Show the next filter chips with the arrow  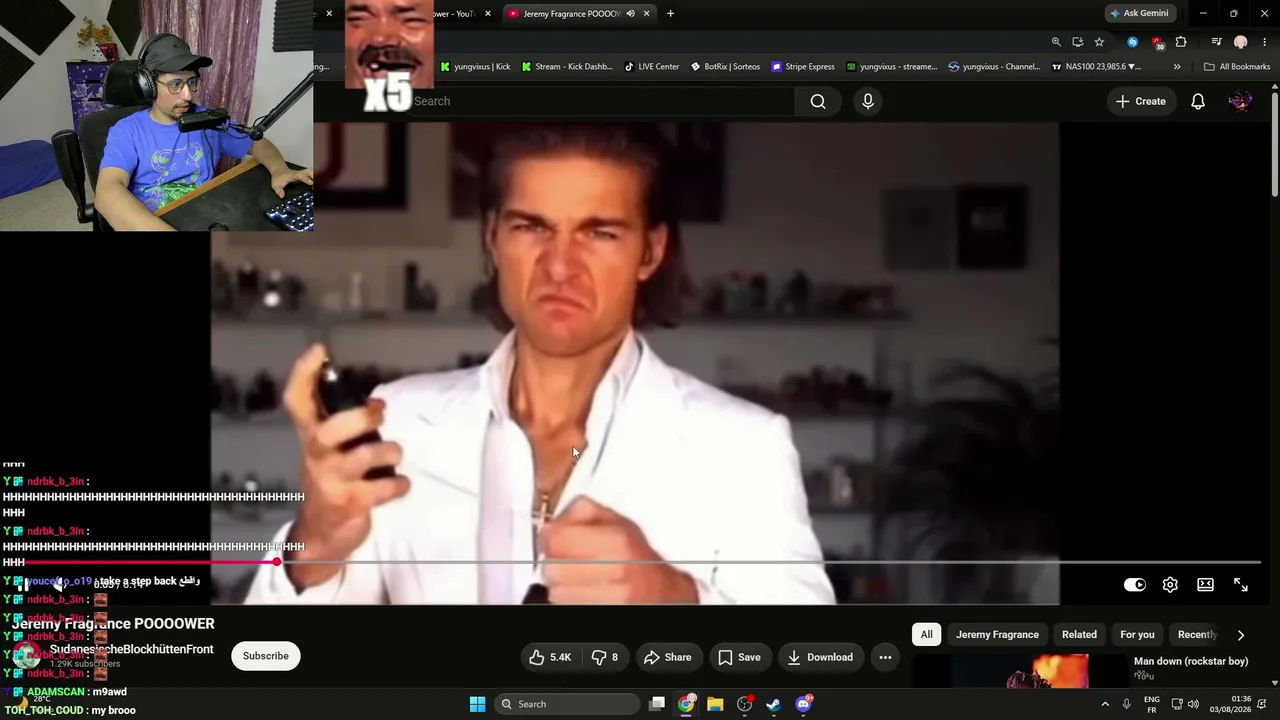(1241, 635)
